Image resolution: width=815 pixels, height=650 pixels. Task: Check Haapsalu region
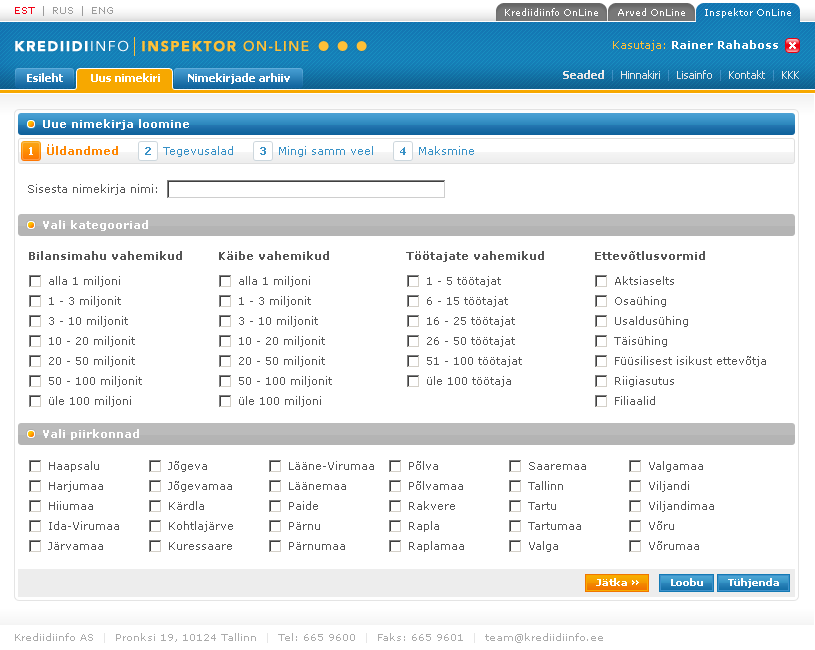pos(35,466)
